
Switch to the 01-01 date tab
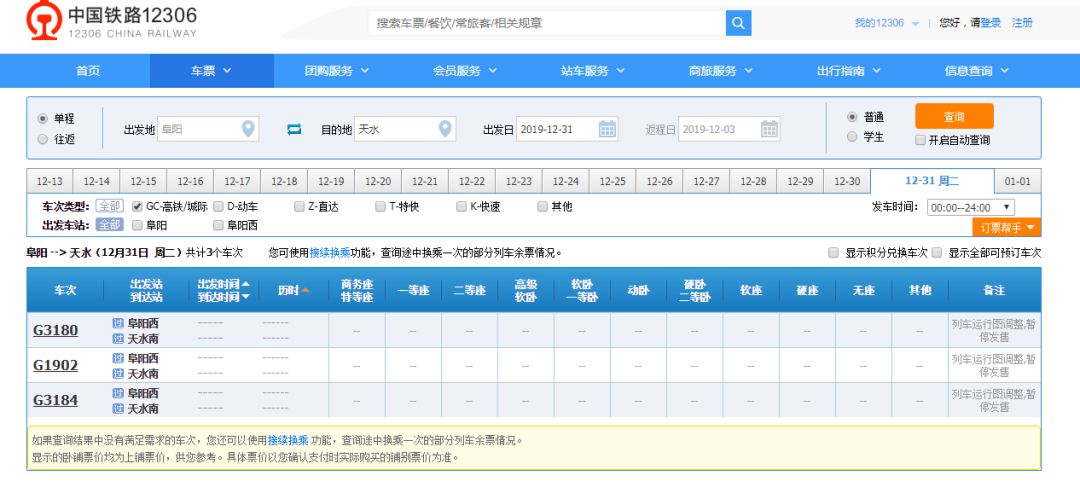[x=1017, y=181]
